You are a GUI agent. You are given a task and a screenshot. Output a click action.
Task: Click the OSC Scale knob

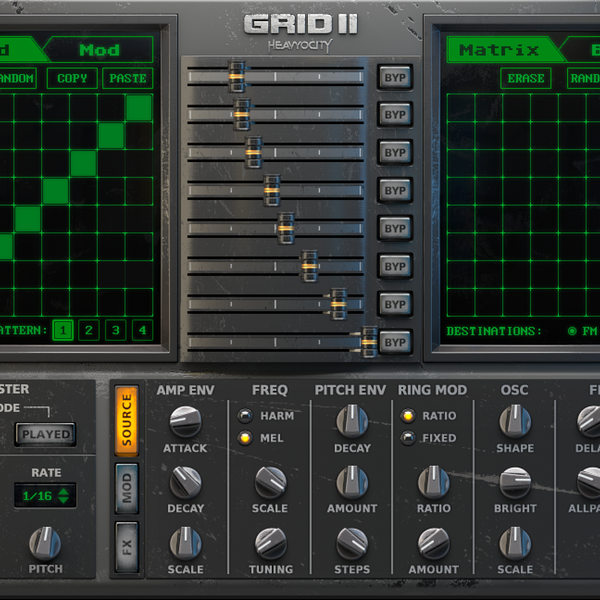(515, 543)
